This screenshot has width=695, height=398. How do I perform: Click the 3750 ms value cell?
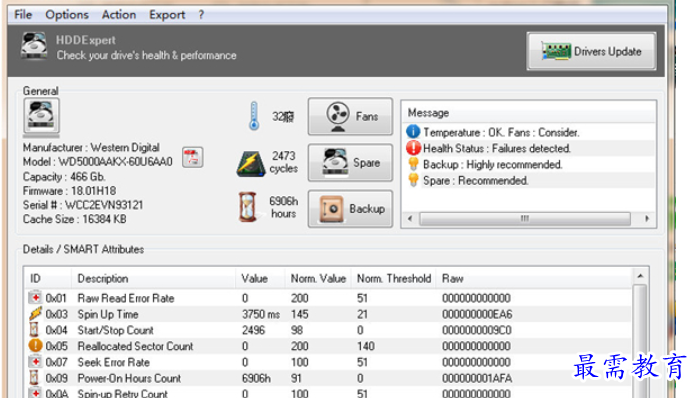(x=261, y=314)
